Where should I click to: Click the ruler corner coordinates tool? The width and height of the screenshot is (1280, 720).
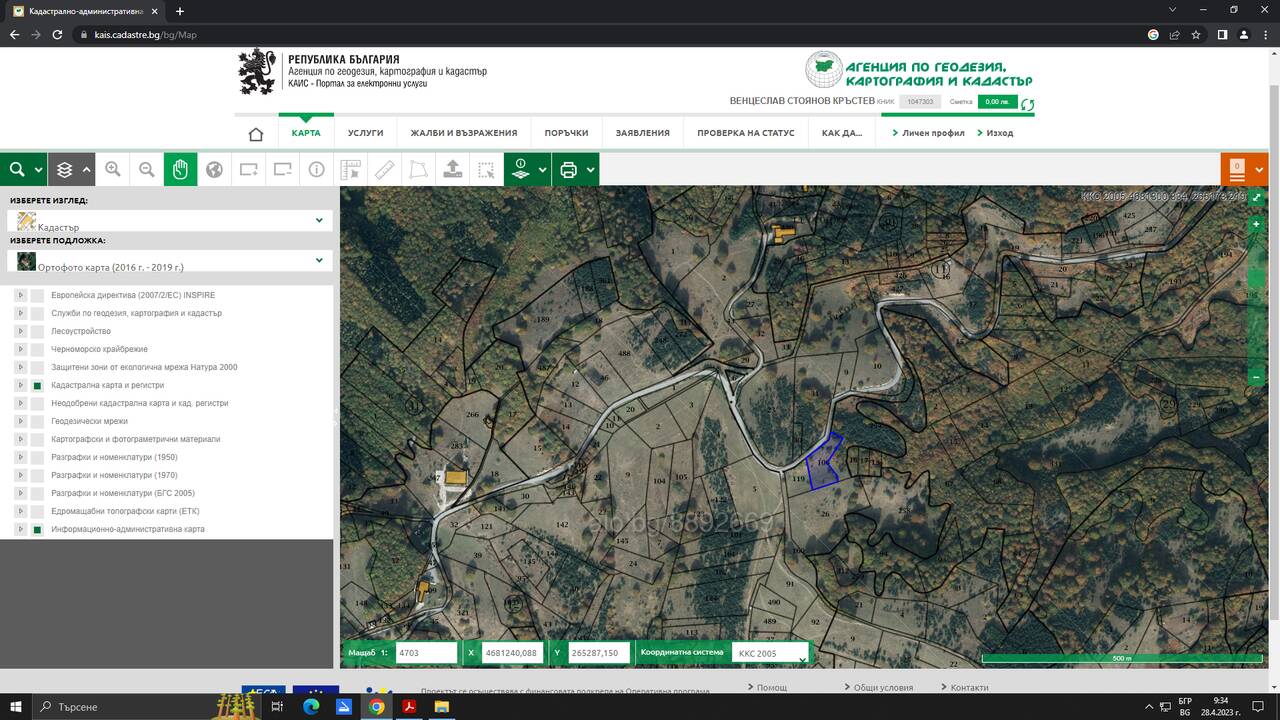[351, 170]
